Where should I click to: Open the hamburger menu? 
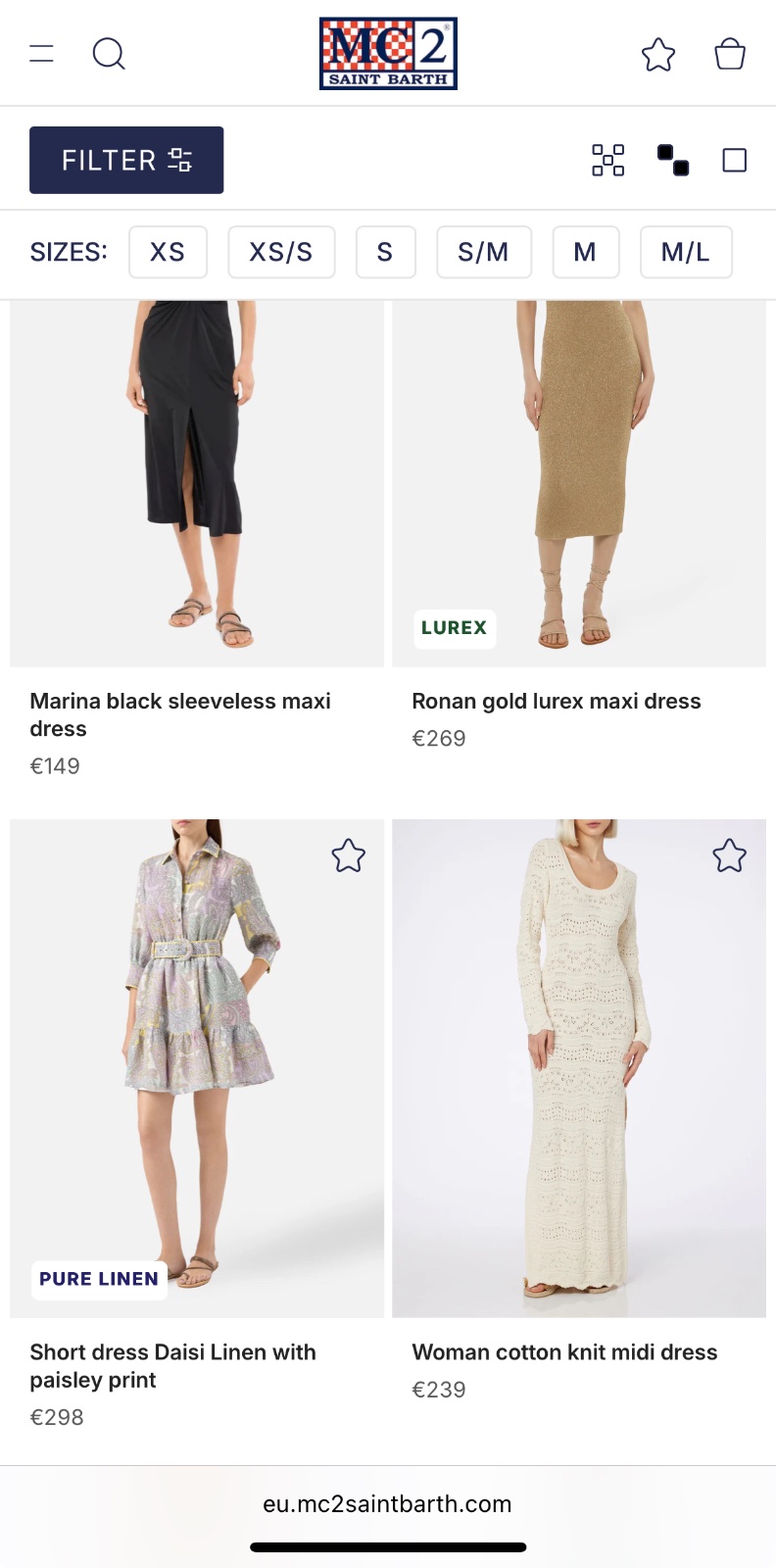pyautogui.click(x=42, y=54)
